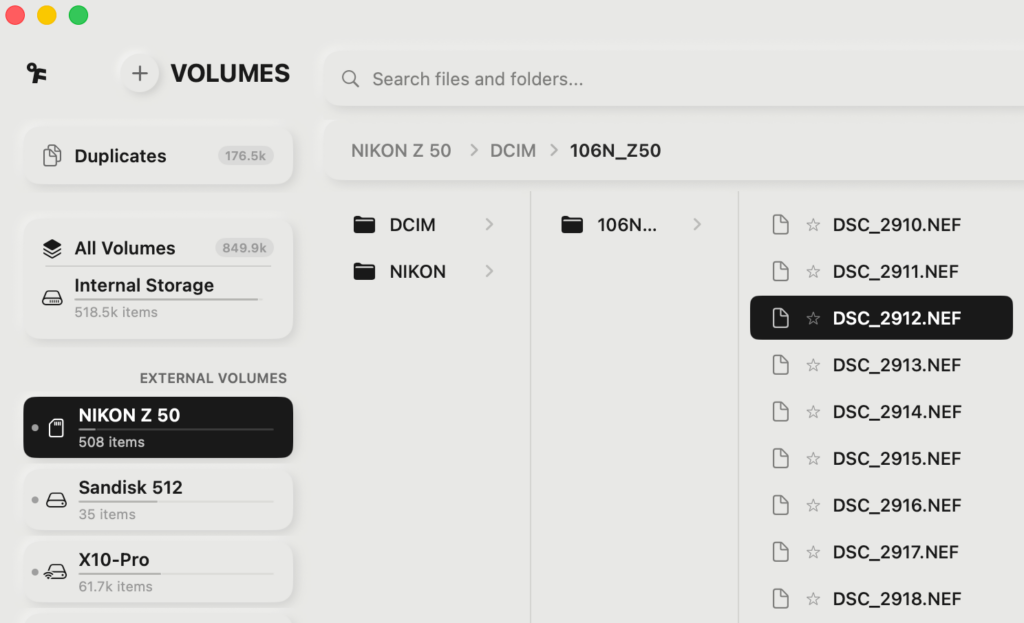The width and height of the screenshot is (1024, 623).
Task: Expand the 106N_Z50 folder chevron
Action: pos(697,225)
